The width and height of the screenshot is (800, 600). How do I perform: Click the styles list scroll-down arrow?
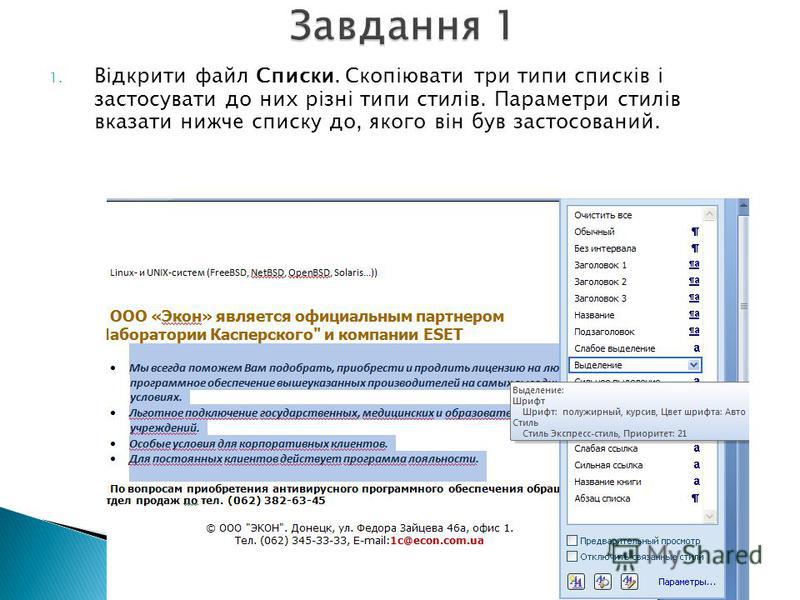pos(710,516)
